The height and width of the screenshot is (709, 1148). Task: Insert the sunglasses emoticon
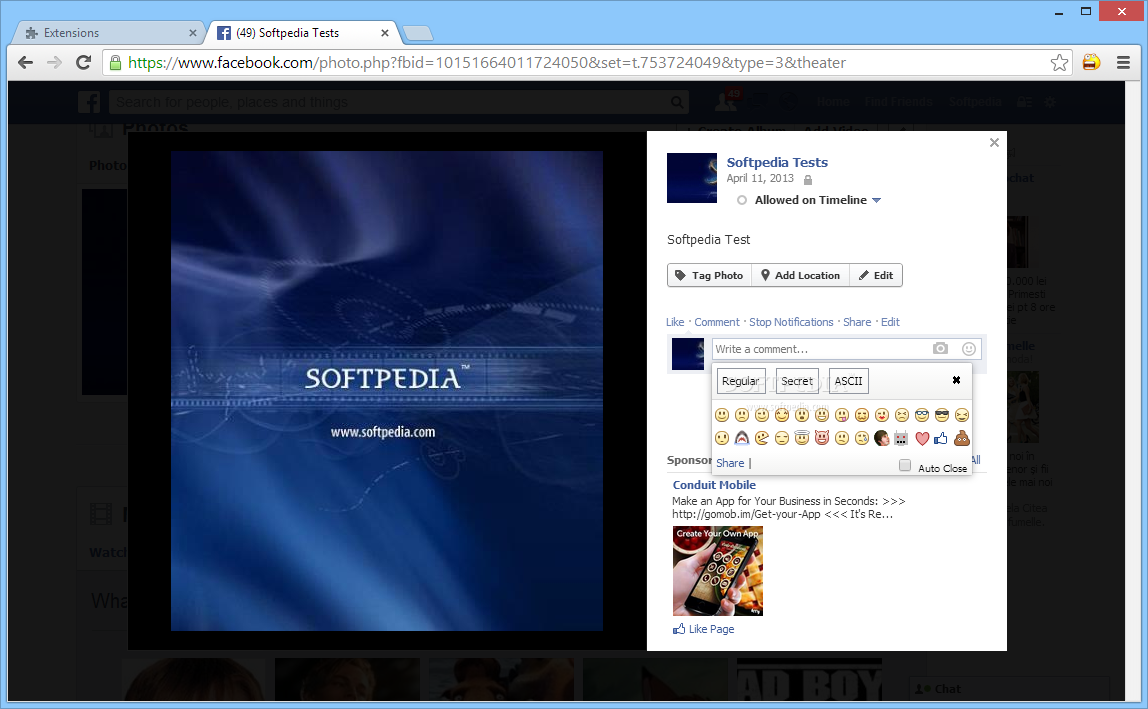point(942,415)
